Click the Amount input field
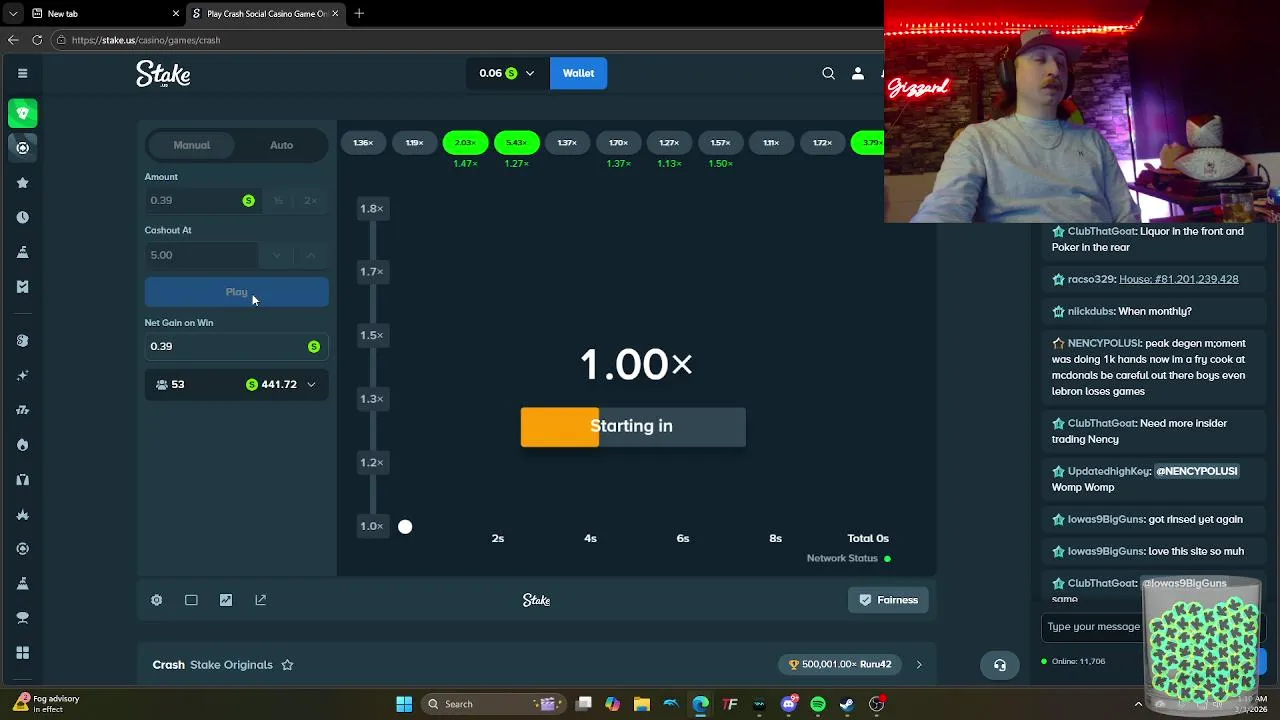This screenshot has height=720, width=1280. pos(202,200)
